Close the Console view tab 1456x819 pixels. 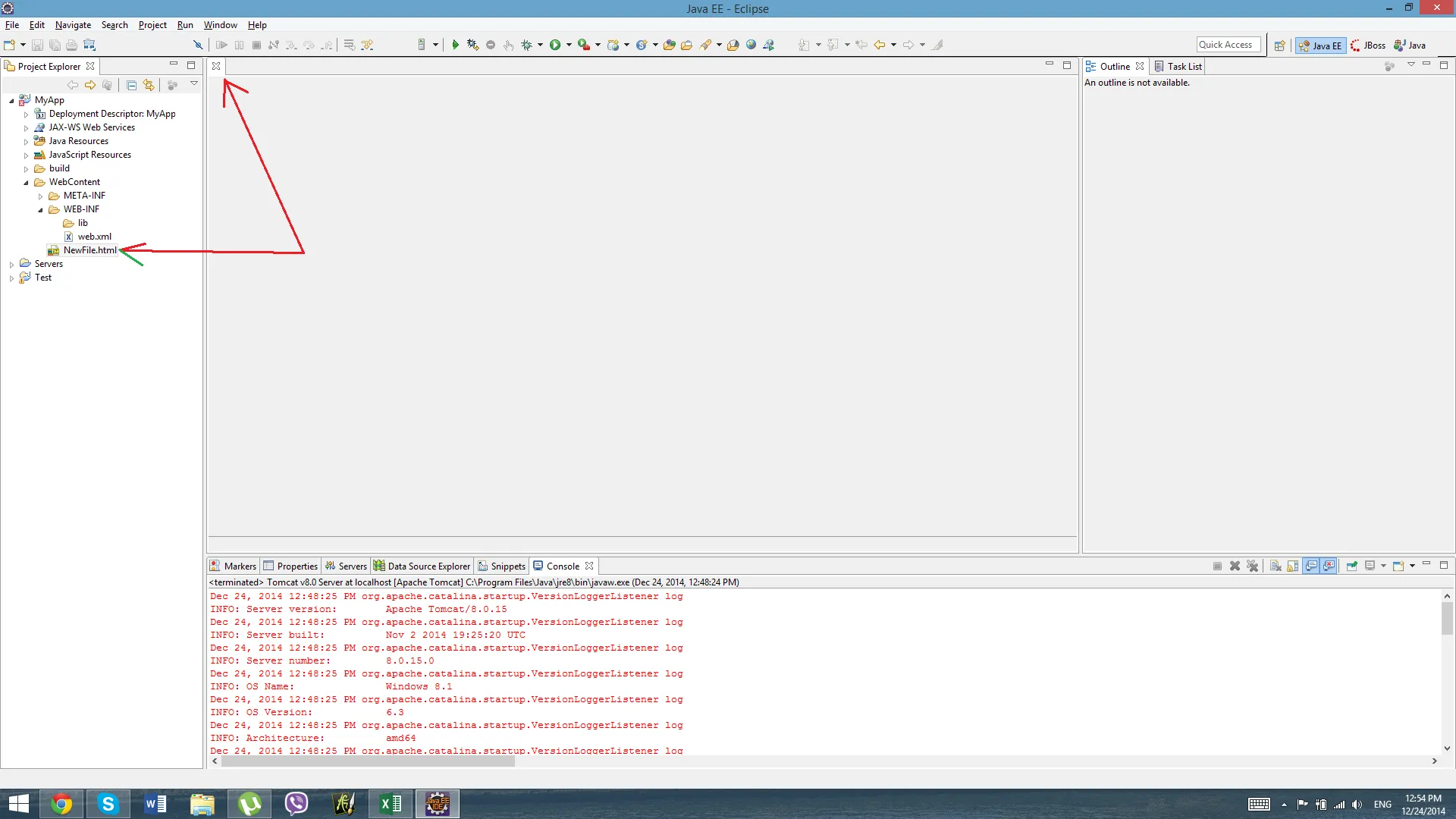[x=589, y=566]
